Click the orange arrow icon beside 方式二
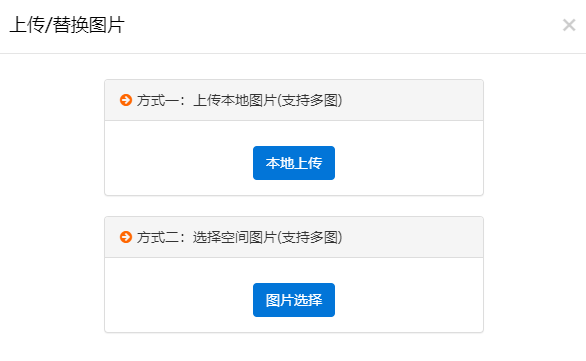586x361 pixels. point(126,237)
